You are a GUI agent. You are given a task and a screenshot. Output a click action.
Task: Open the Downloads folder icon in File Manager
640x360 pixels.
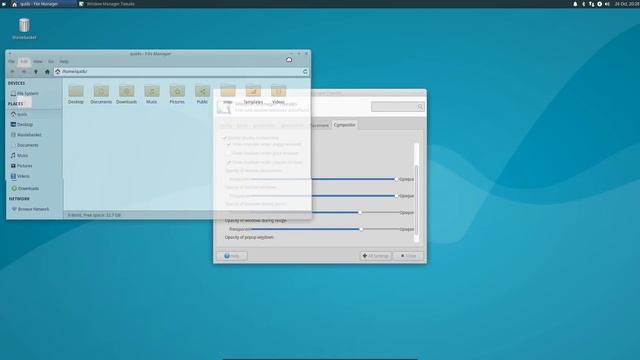(x=127, y=94)
